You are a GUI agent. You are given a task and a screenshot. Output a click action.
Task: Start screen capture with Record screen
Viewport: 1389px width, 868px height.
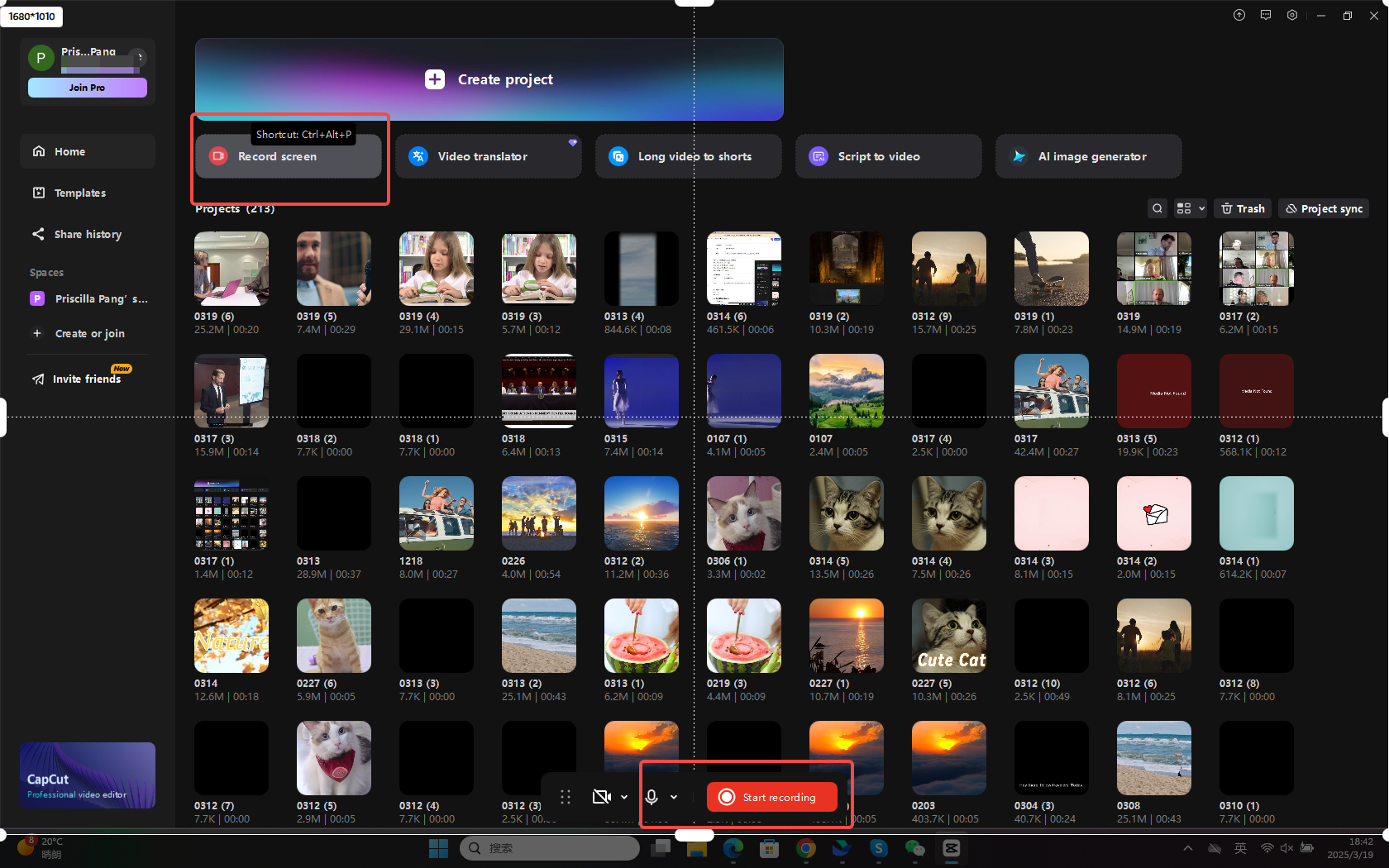289,156
